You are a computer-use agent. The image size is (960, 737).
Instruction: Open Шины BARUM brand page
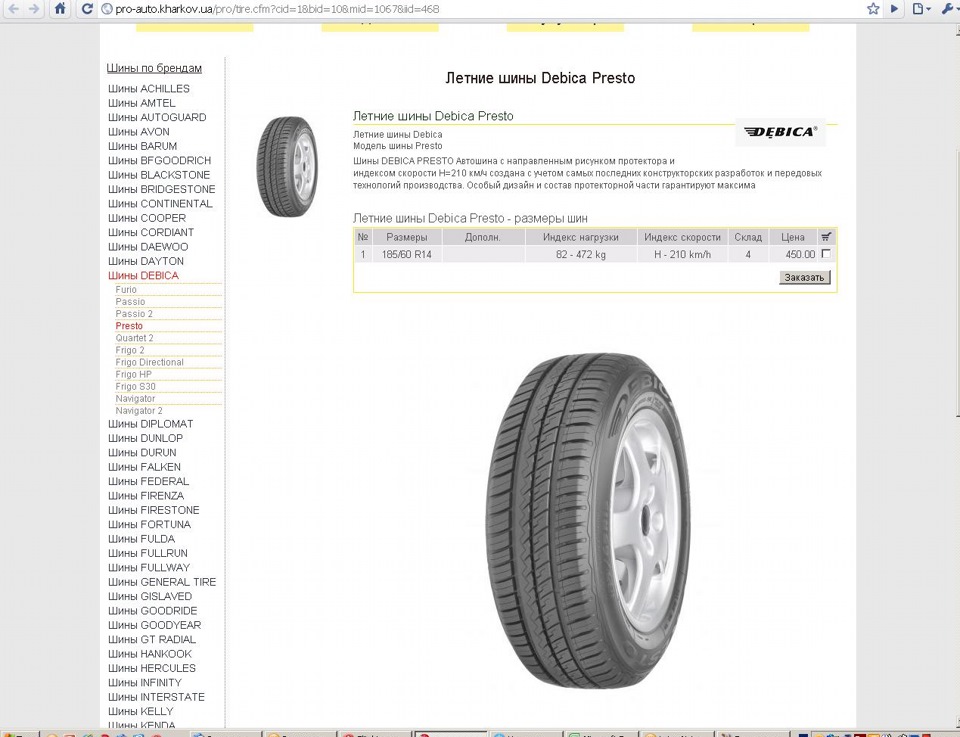(x=142, y=146)
